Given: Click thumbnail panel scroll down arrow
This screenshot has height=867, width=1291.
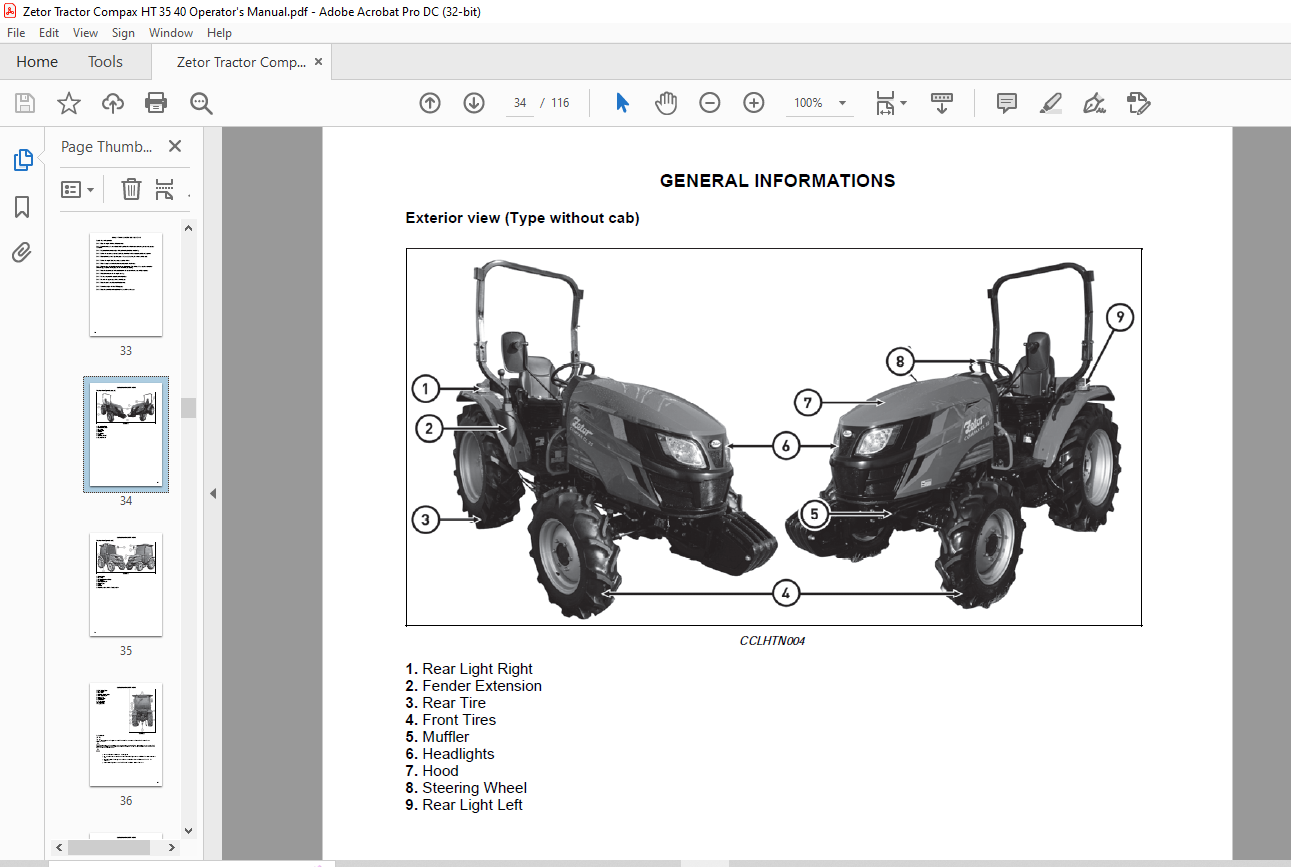Looking at the screenshot, I should [188, 830].
